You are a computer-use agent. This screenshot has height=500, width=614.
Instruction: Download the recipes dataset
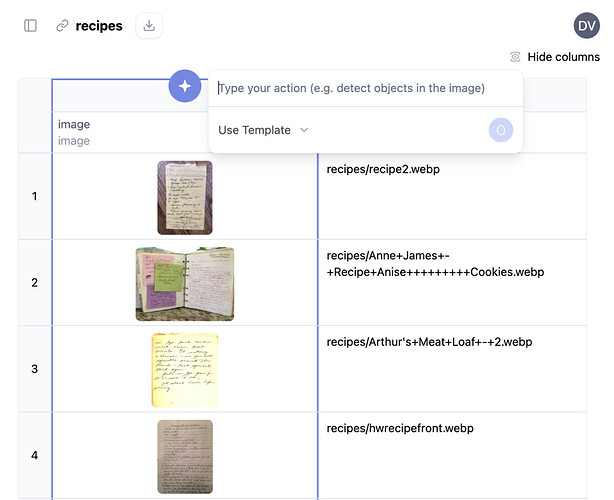(149, 26)
